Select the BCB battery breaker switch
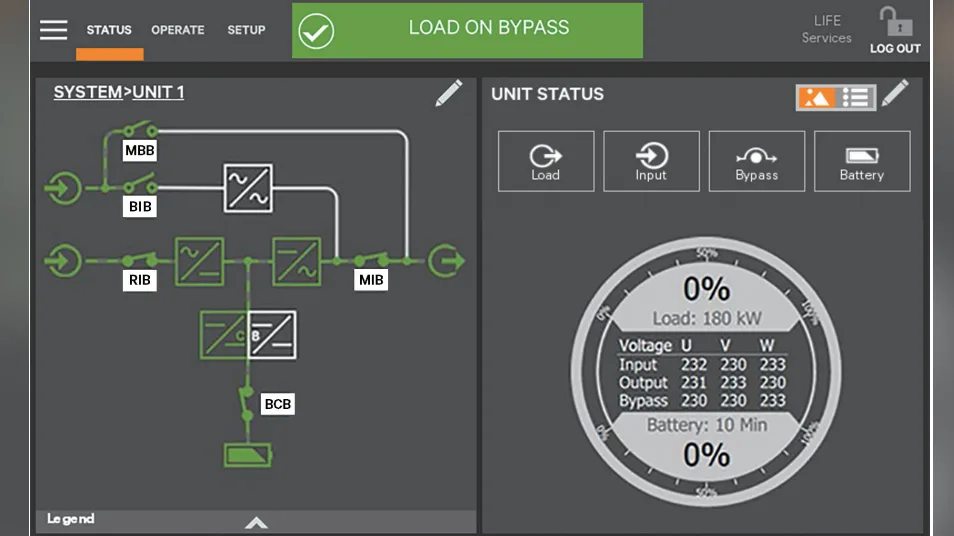Image resolution: width=954 pixels, height=536 pixels. [246, 403]
